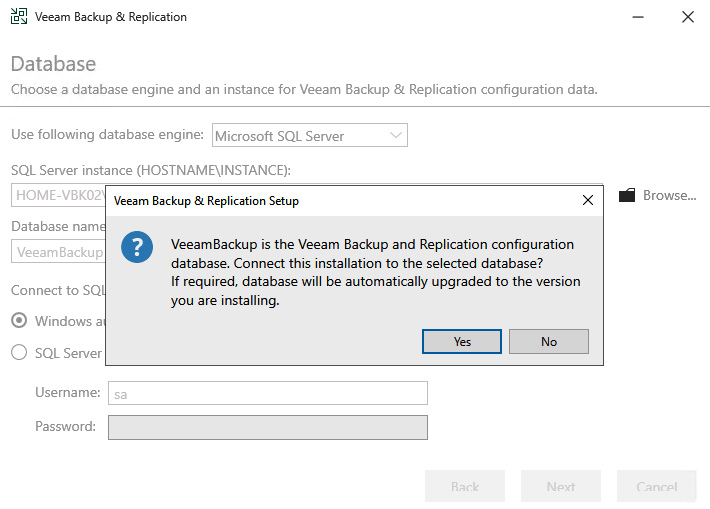Select the Windows authentication radio button

point(19,321)
